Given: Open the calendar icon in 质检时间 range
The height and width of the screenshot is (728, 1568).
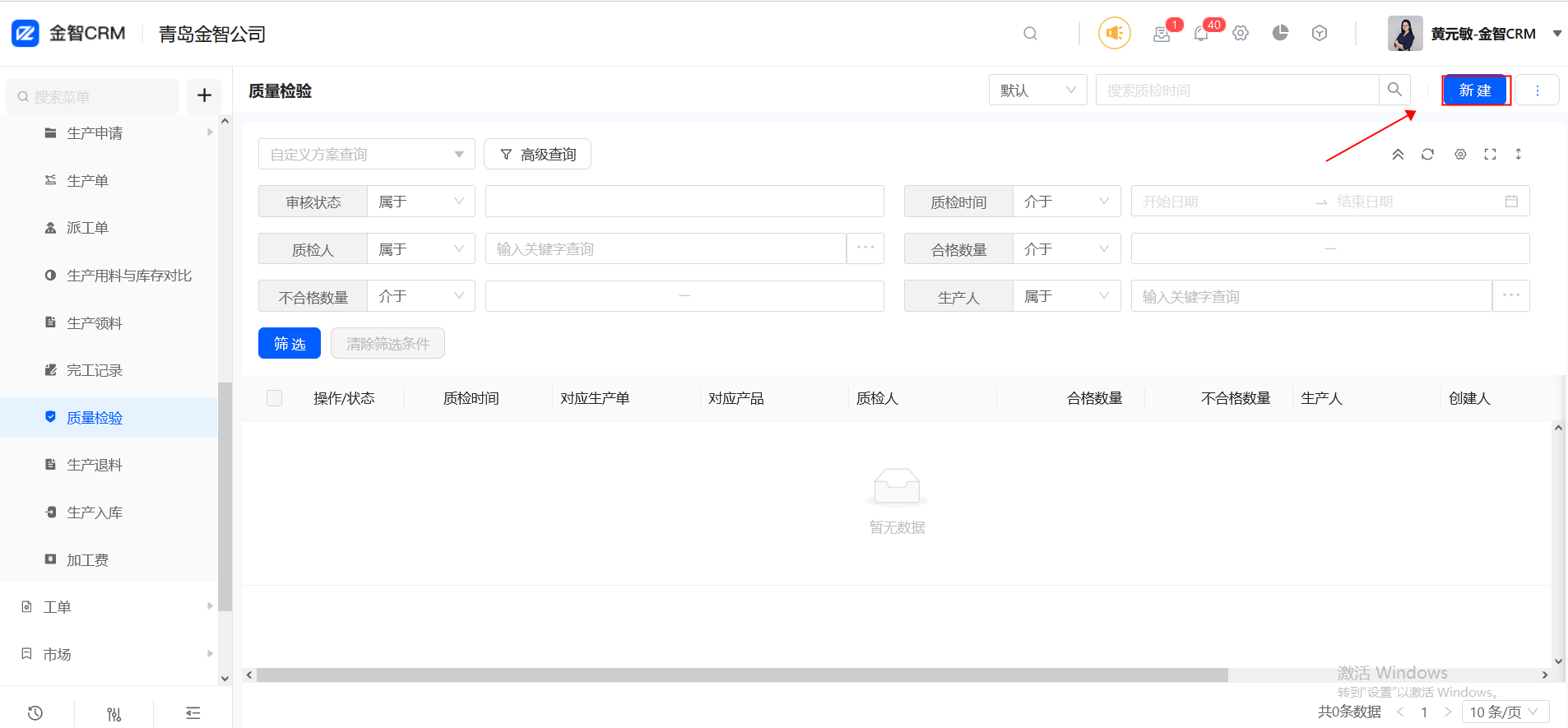Looking at the screenshot, I should click(1511, 202).
